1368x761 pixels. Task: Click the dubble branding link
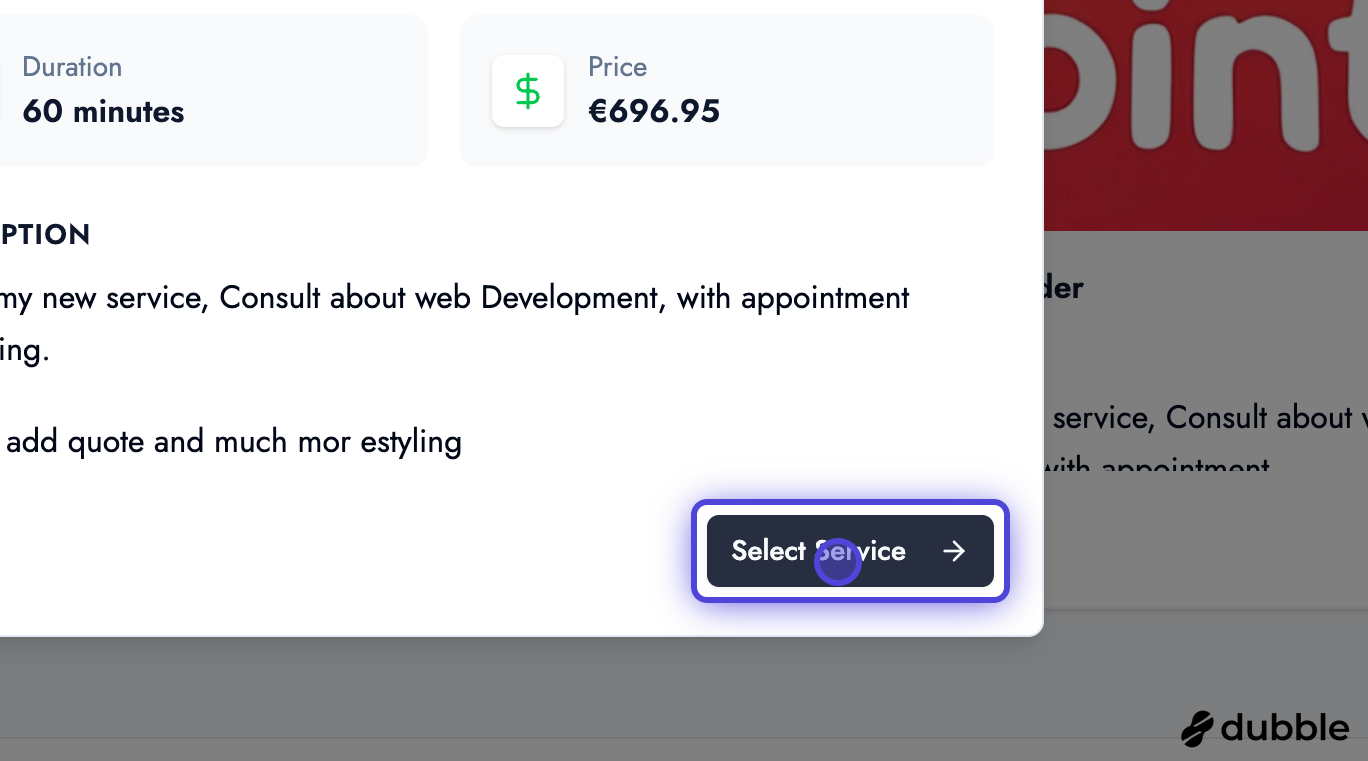click(1265, 728)
